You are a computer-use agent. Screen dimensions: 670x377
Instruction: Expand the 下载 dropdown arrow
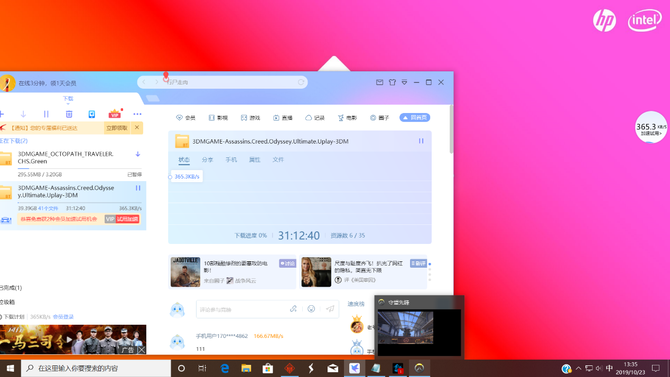pos(68,103)
